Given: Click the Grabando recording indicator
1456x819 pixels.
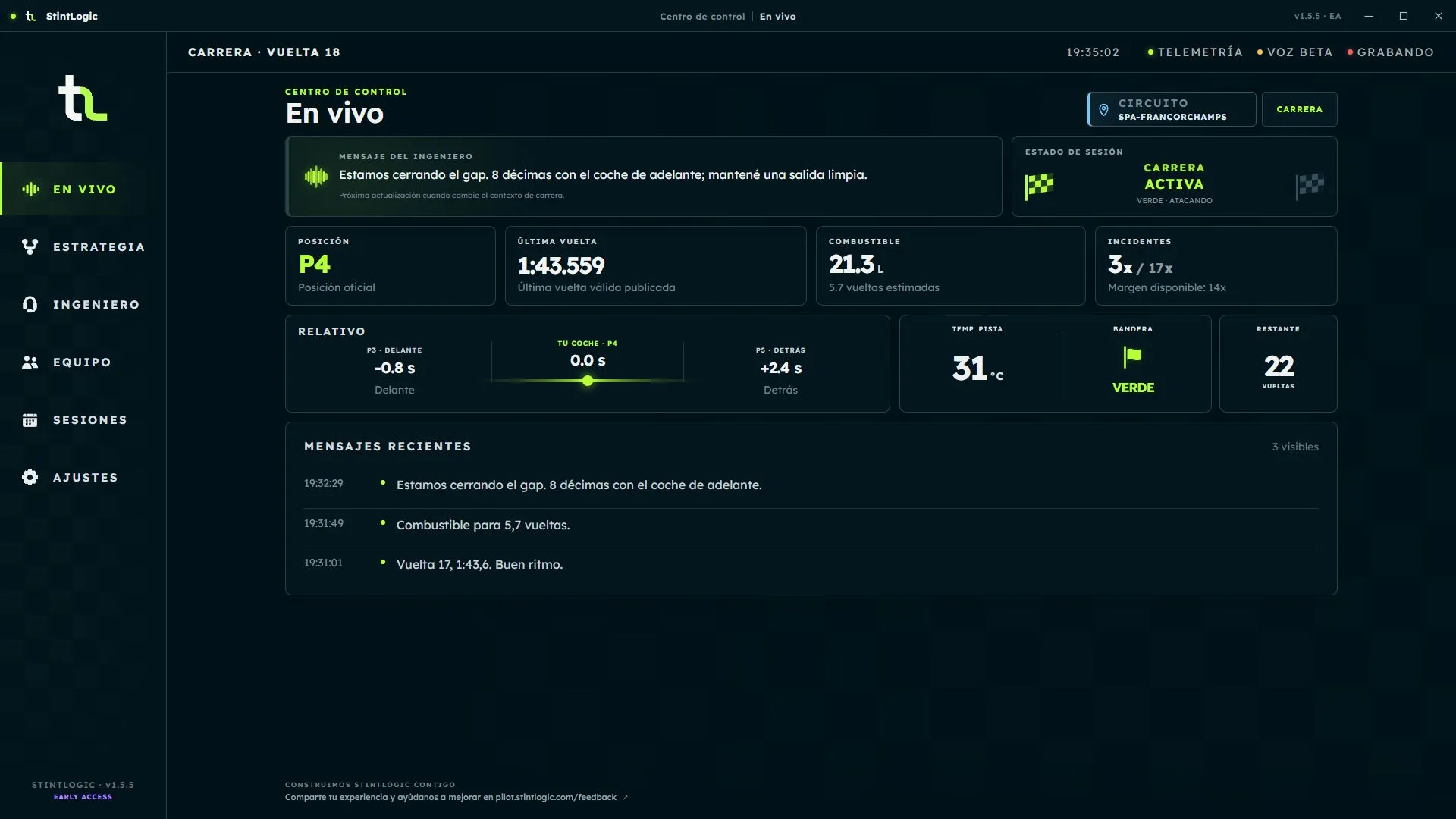Looking at the screenshot, I should click(1391, 52).
